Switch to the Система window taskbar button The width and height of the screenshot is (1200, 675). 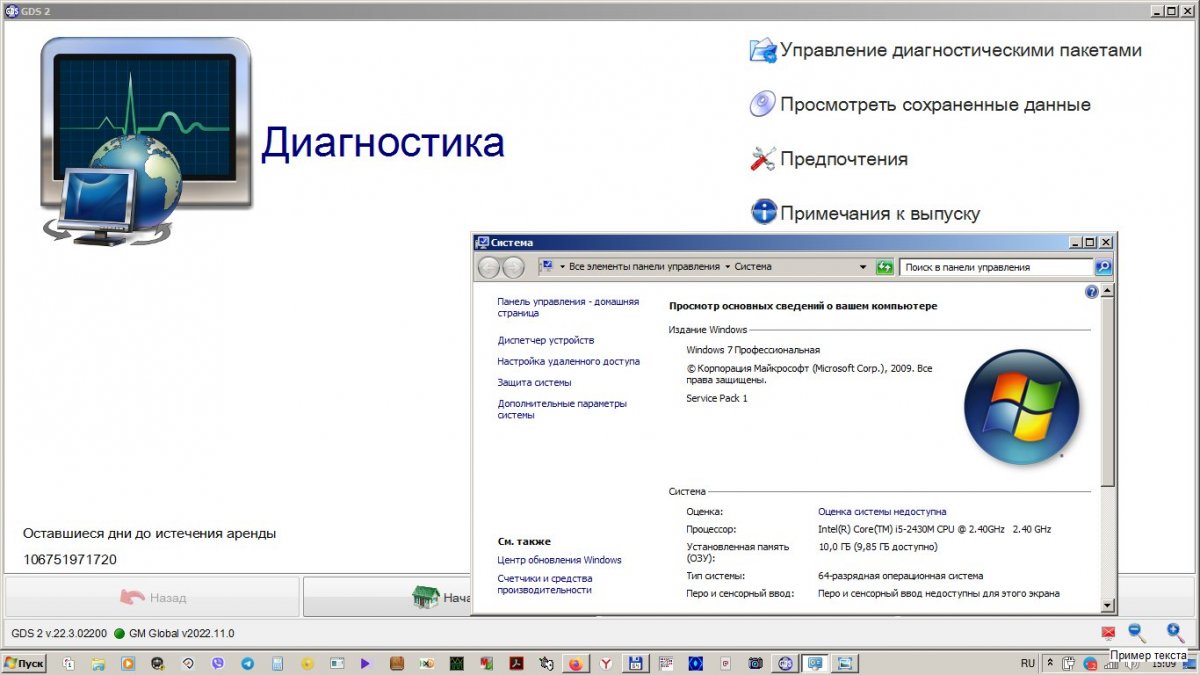click(x=816, y=663)
